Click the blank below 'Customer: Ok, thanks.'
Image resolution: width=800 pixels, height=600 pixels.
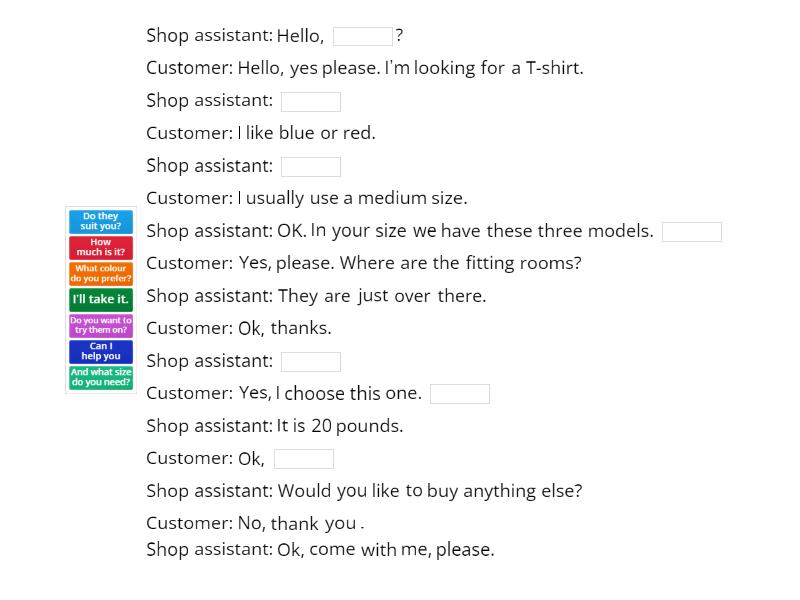(x=311, y=361)
